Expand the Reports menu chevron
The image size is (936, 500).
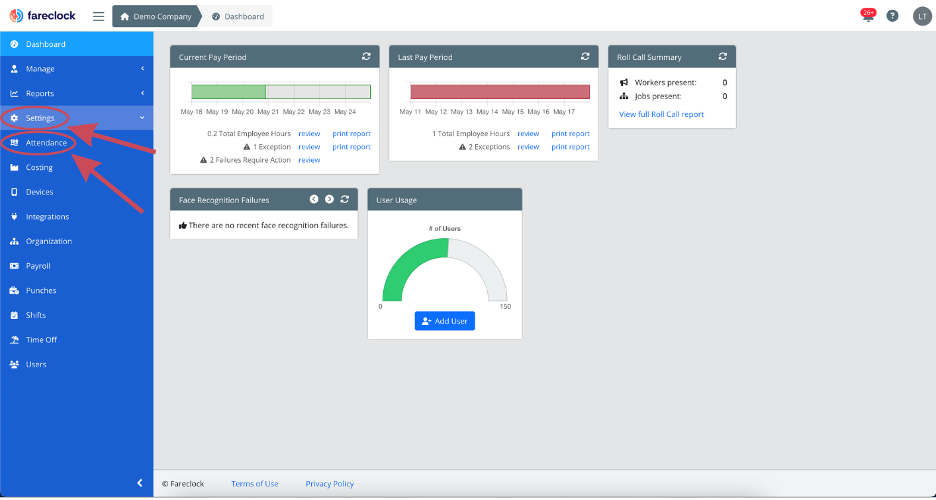143,94
